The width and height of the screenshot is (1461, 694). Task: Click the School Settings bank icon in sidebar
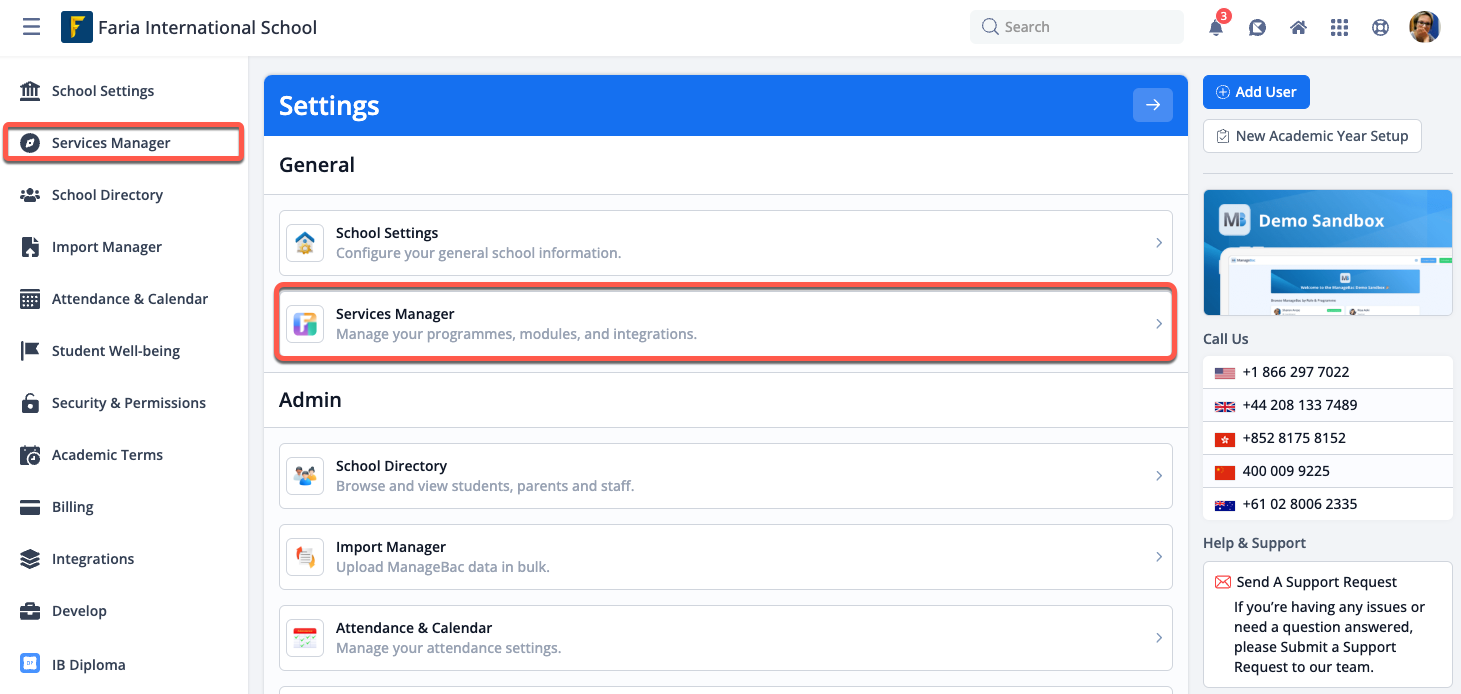(30, 91)
